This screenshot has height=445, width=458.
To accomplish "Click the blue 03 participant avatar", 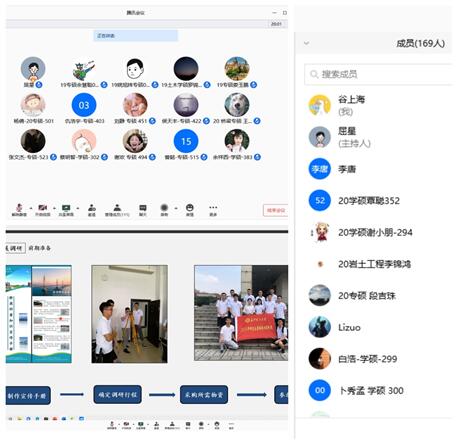I will pos(84,105).
